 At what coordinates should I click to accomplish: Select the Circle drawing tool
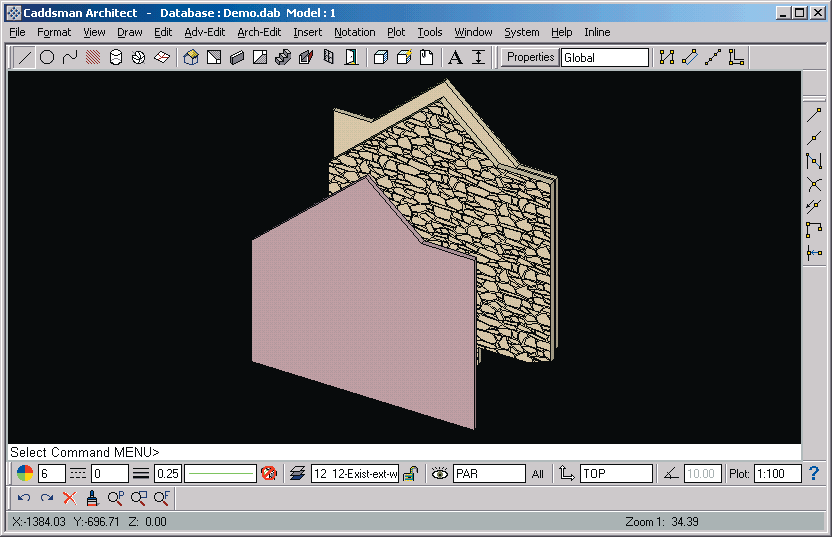point(47,57)
